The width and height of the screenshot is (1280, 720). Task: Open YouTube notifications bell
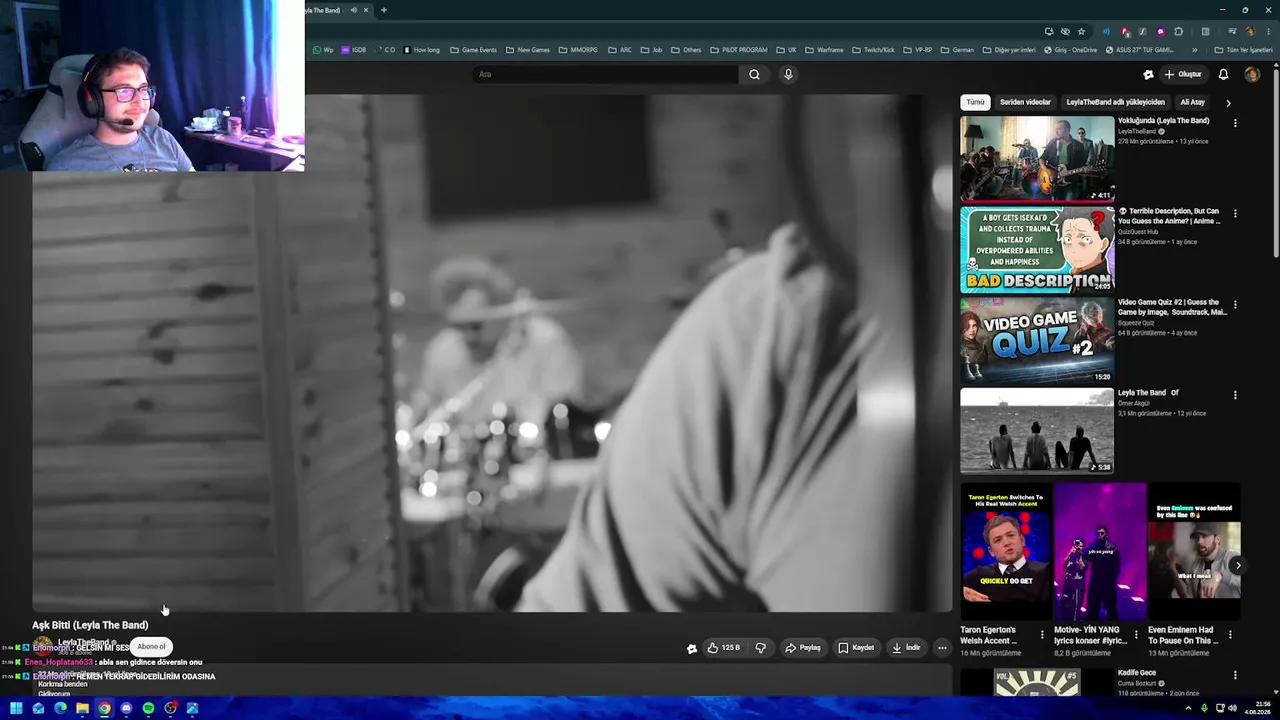point(1223,74)
